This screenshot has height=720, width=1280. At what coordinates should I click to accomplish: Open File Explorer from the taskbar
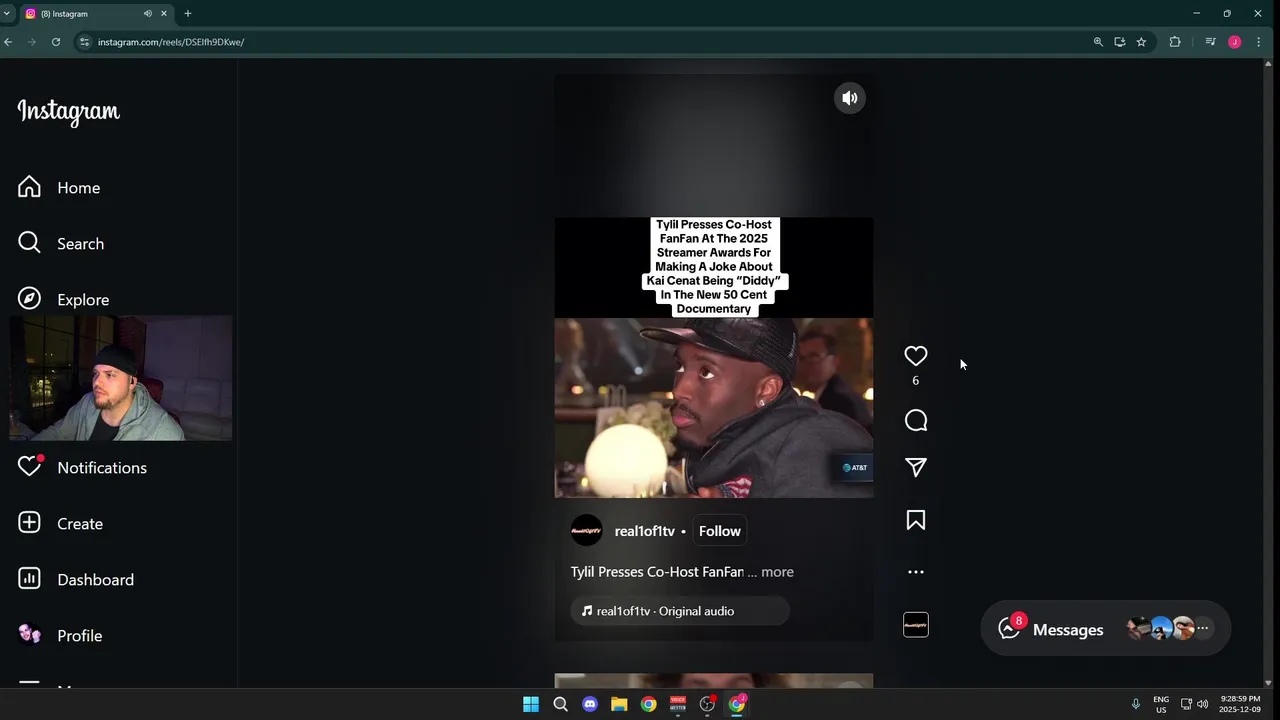(619, 704)
